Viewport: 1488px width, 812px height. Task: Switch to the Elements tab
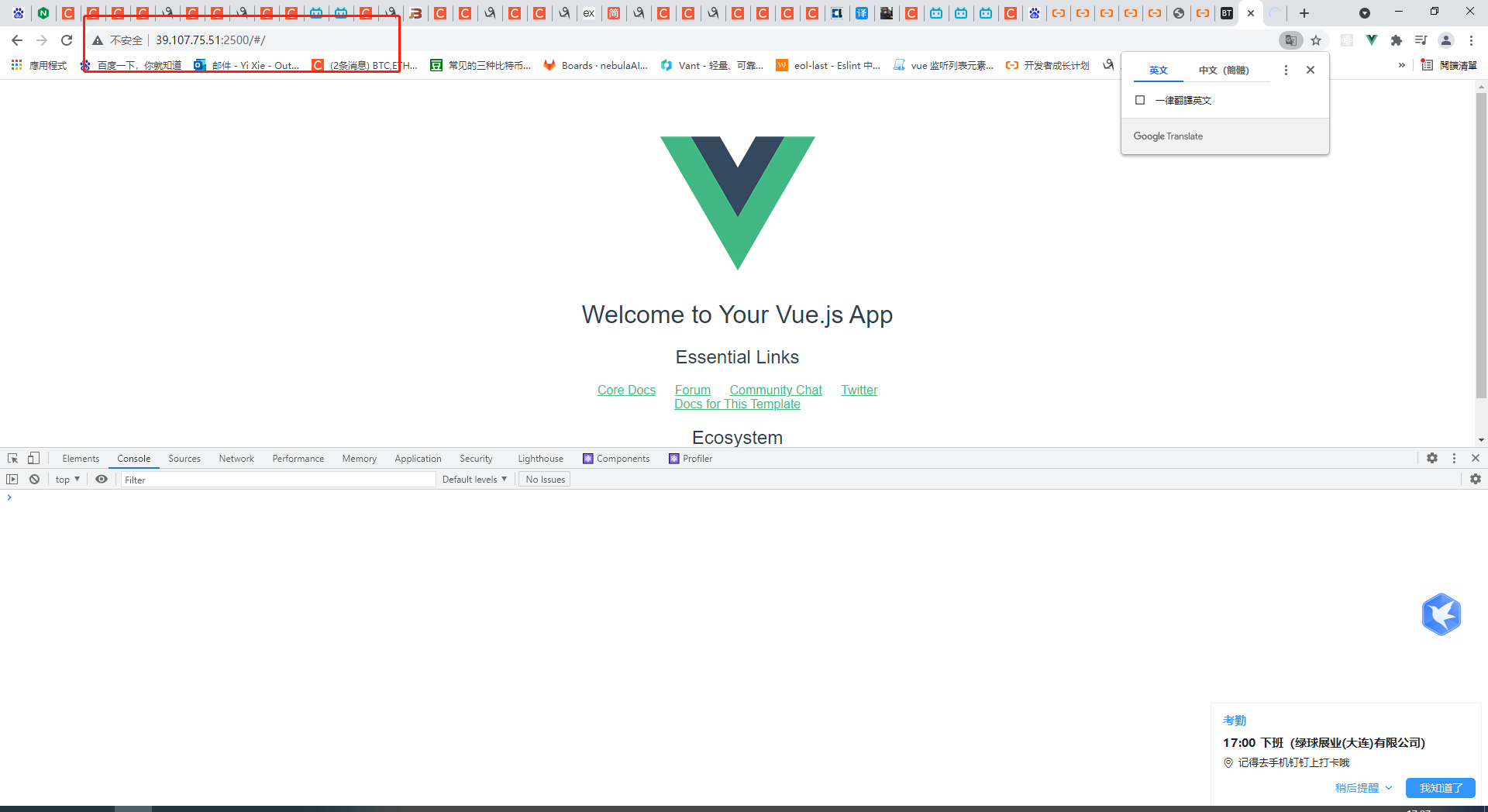81,459
